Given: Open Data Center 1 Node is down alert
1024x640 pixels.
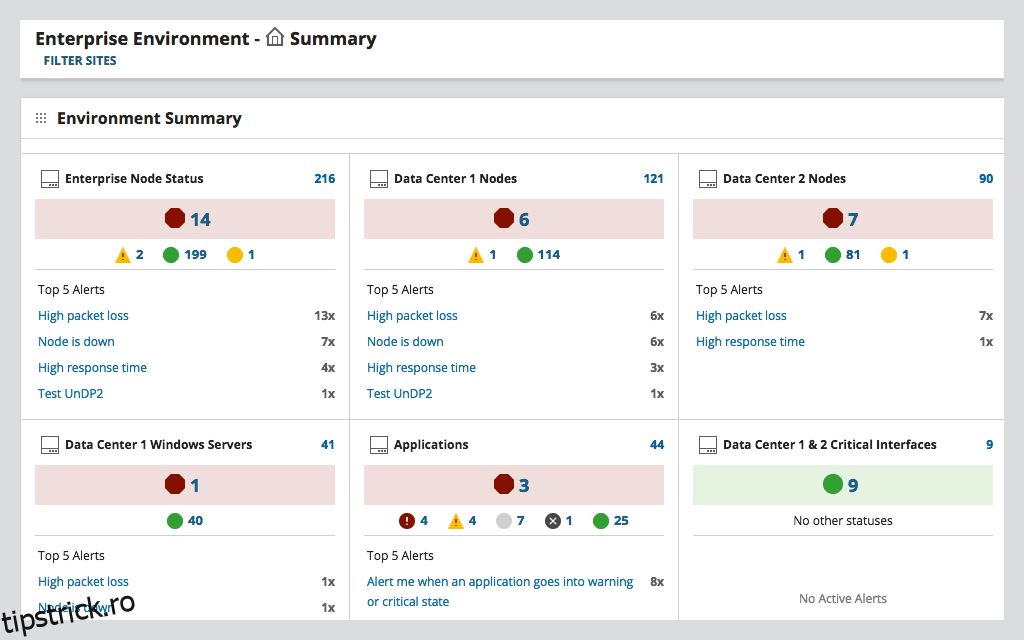Looking at the screenshot, I should coord(405,342).
